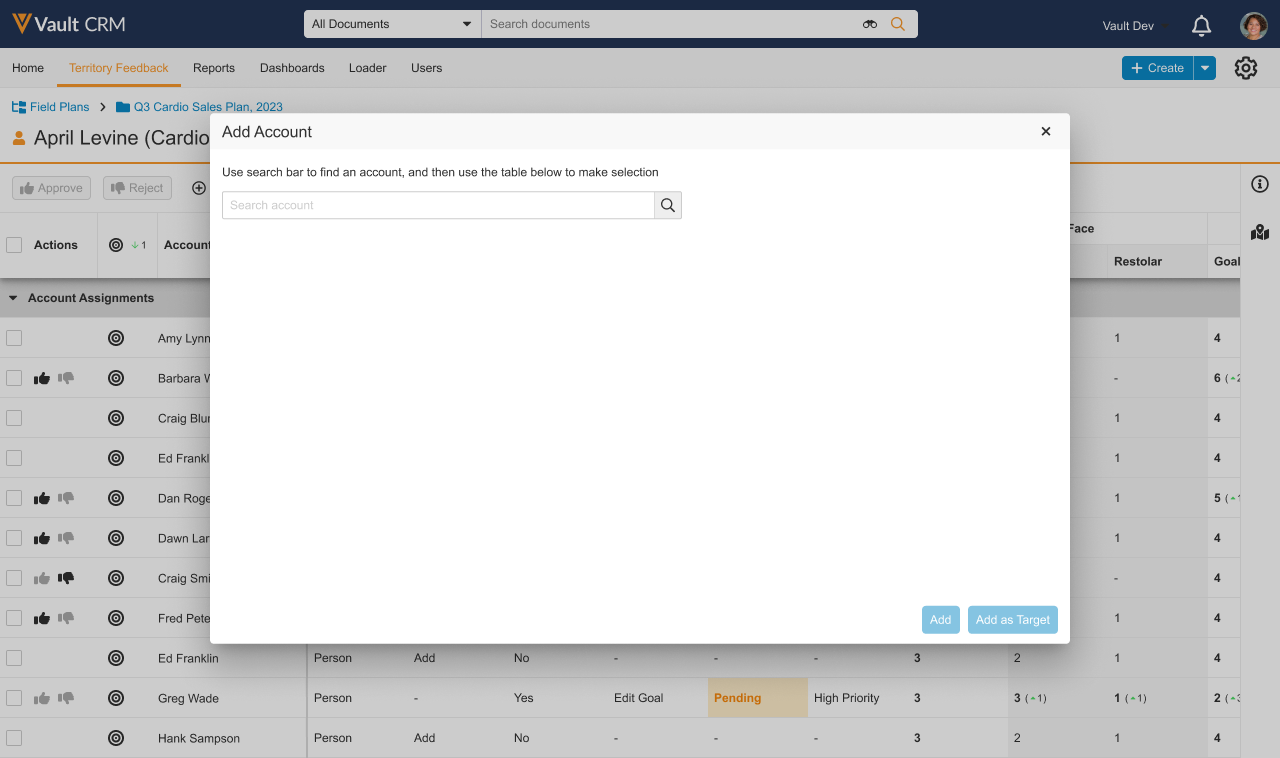Check the Hank Sampson row checkbox
Screen dimensions: 1280x758
click(x=14, y=738)
